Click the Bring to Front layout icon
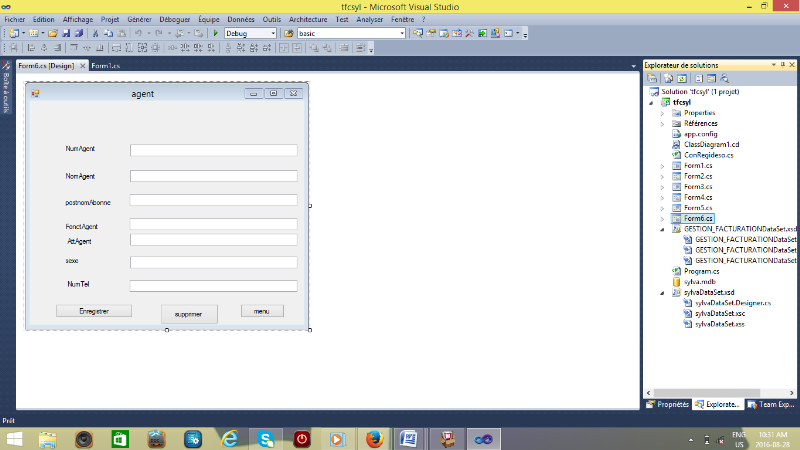This screenshot has width=800, height=450. [314, 48]
